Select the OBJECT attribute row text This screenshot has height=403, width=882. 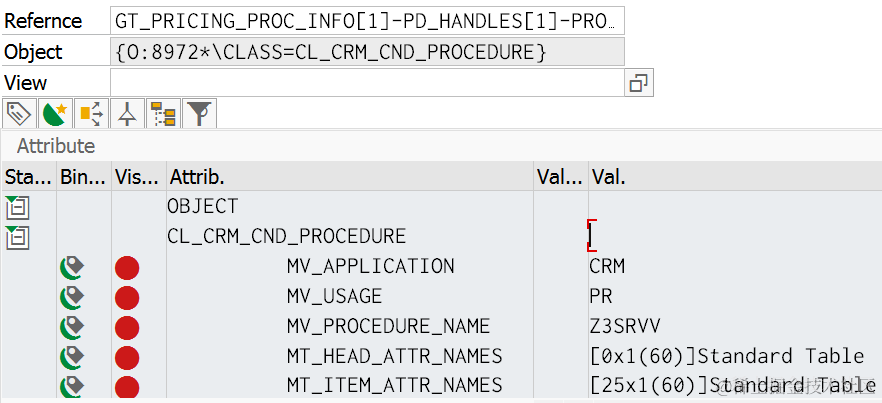point(202,207)
